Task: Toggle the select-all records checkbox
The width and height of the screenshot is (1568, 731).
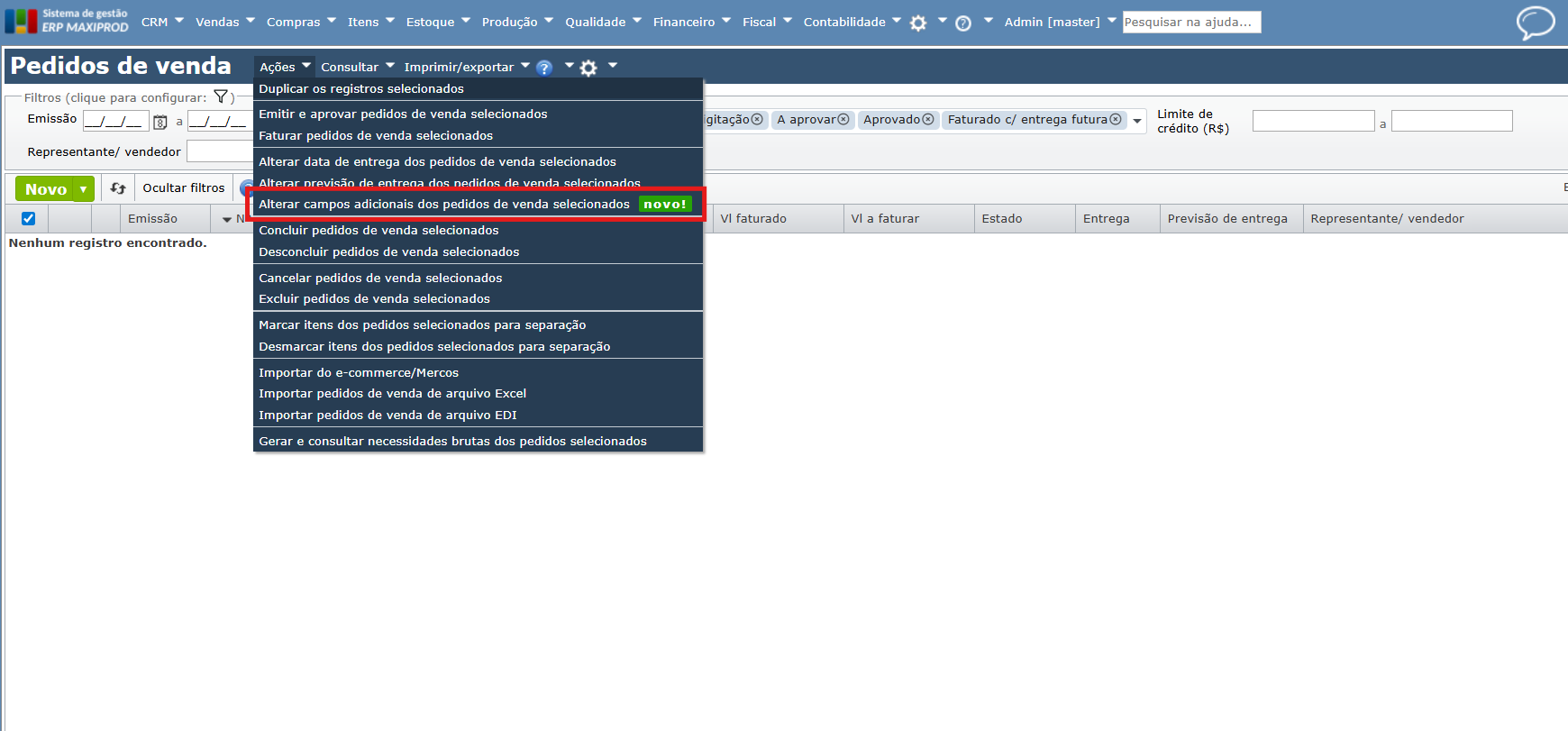Action: point(28,218)
